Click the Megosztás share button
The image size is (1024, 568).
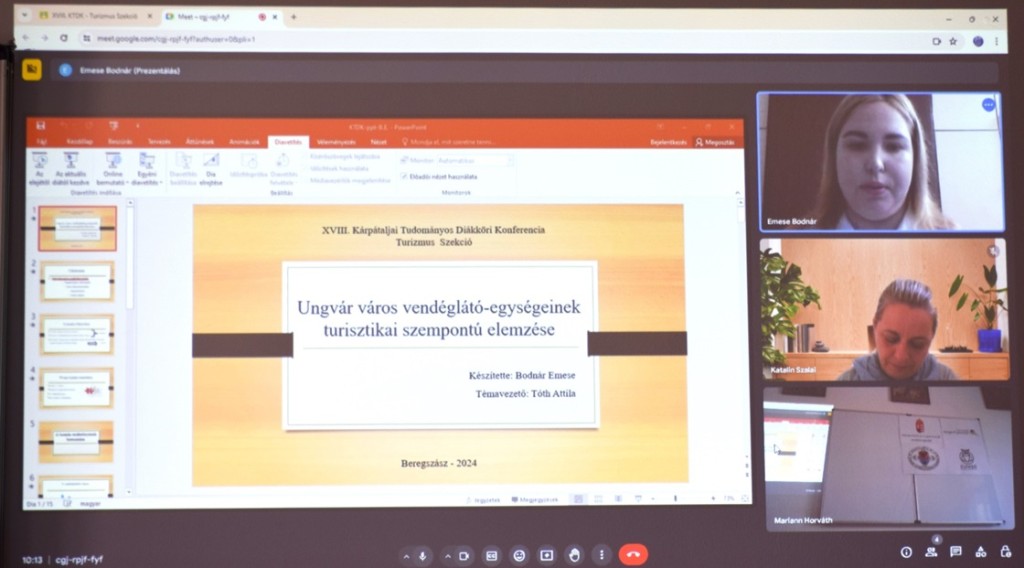pyautogui.click(x=715, y=142)
